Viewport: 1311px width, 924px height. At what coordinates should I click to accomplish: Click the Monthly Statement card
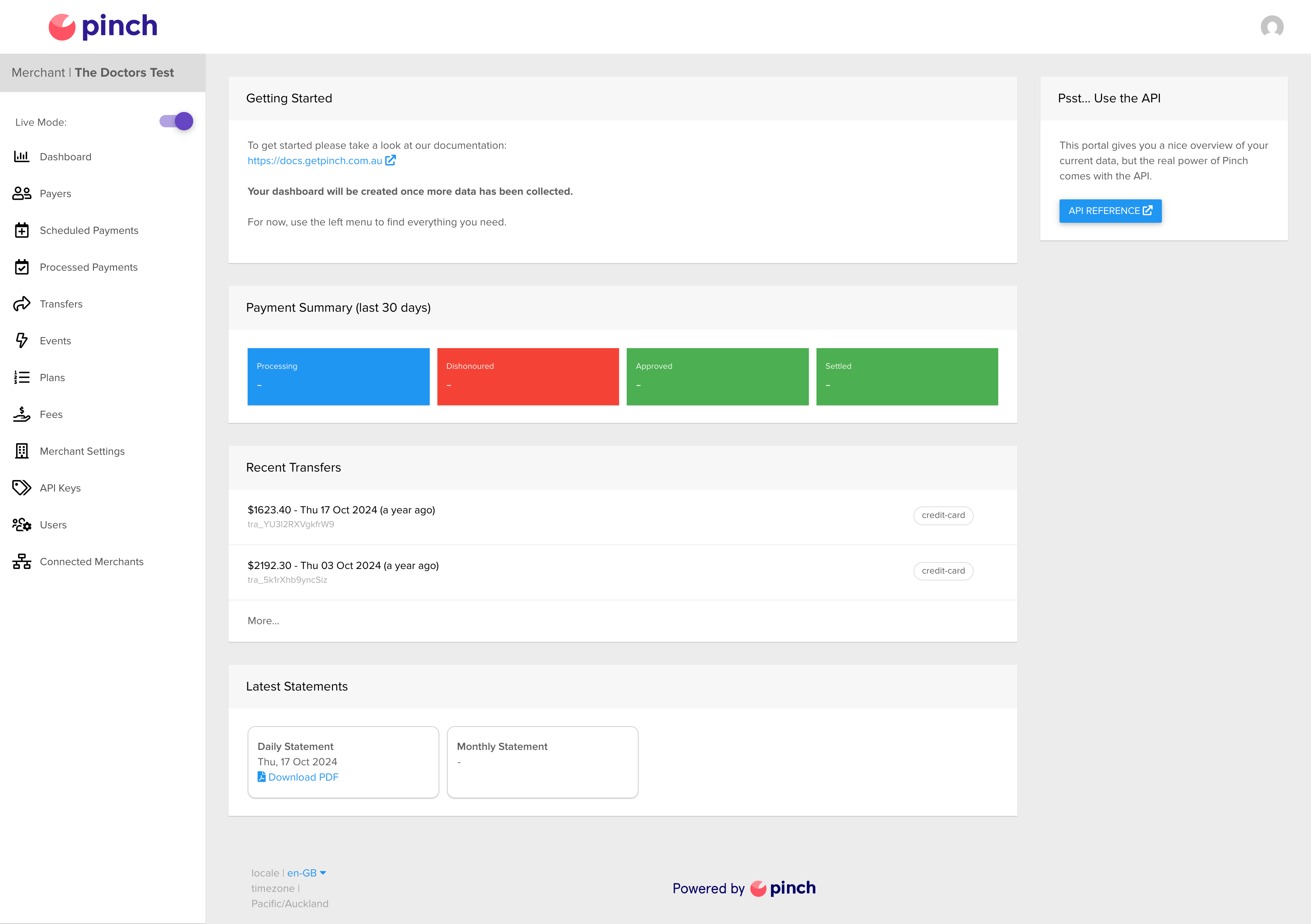[x=542, y=762]
